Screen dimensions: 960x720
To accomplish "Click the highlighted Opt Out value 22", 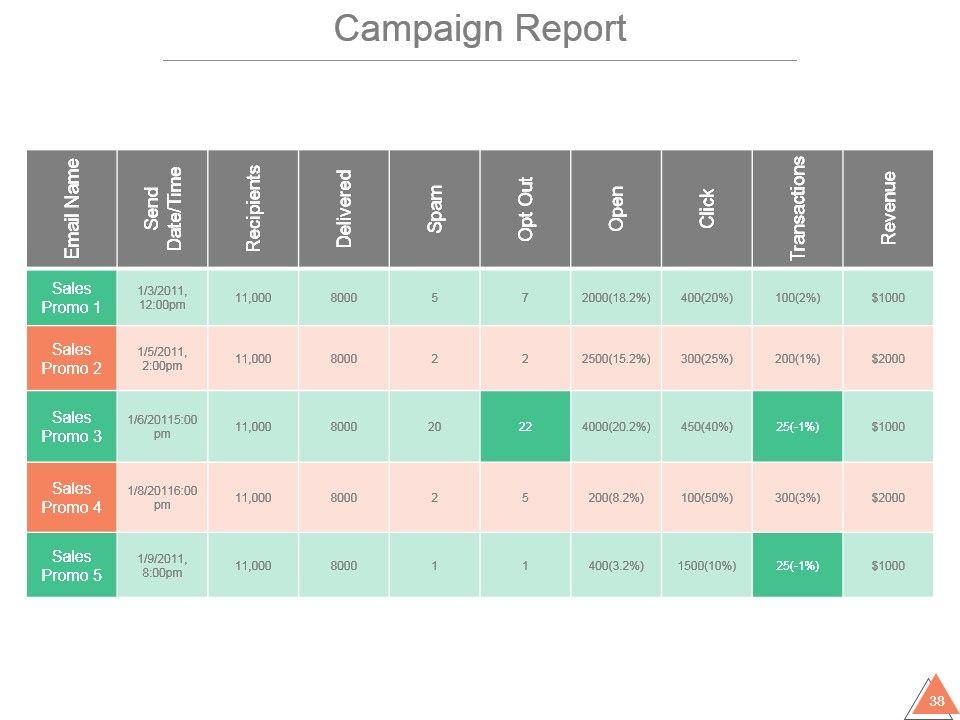I will coord(525,426).
